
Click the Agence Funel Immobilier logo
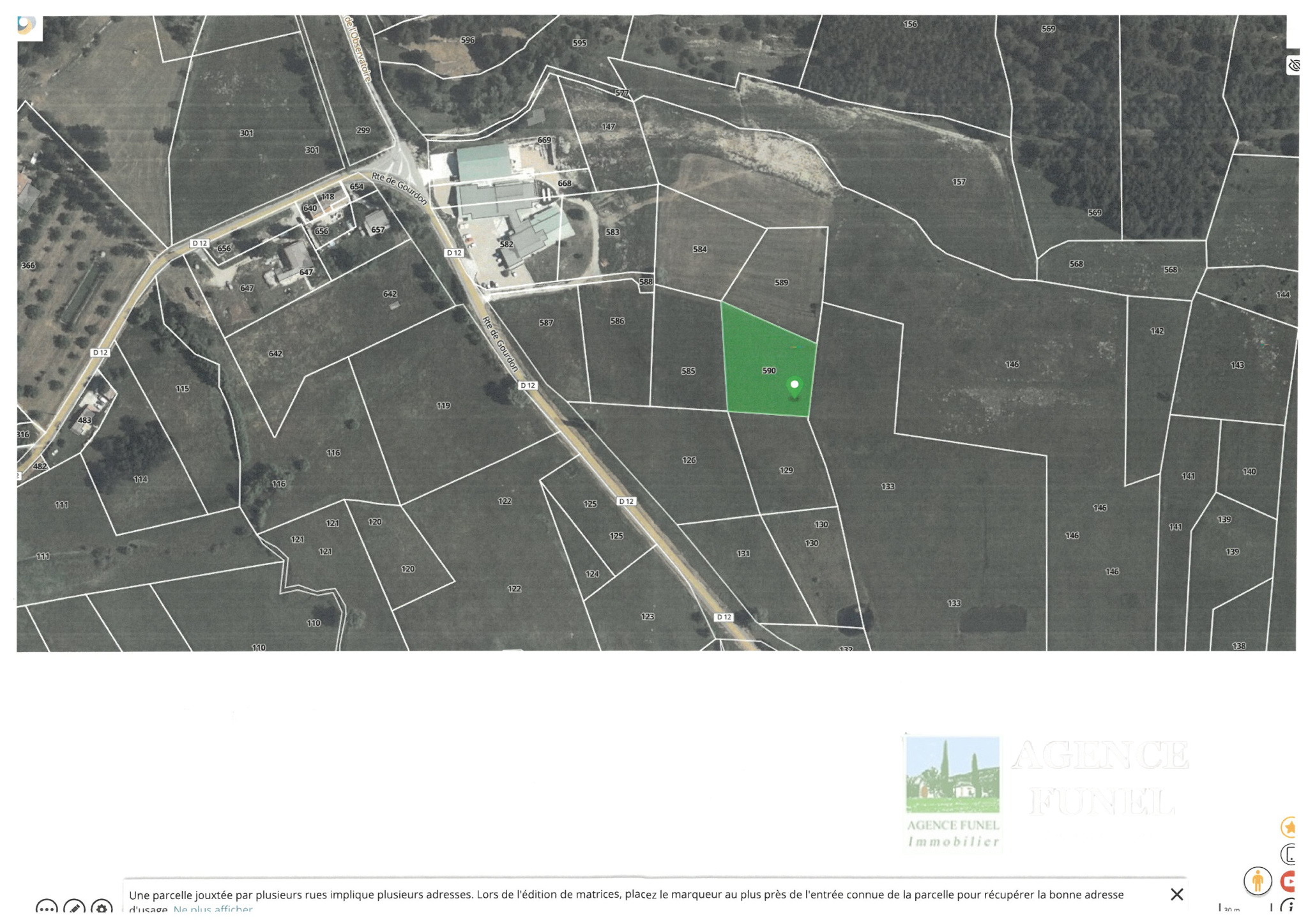953,792
